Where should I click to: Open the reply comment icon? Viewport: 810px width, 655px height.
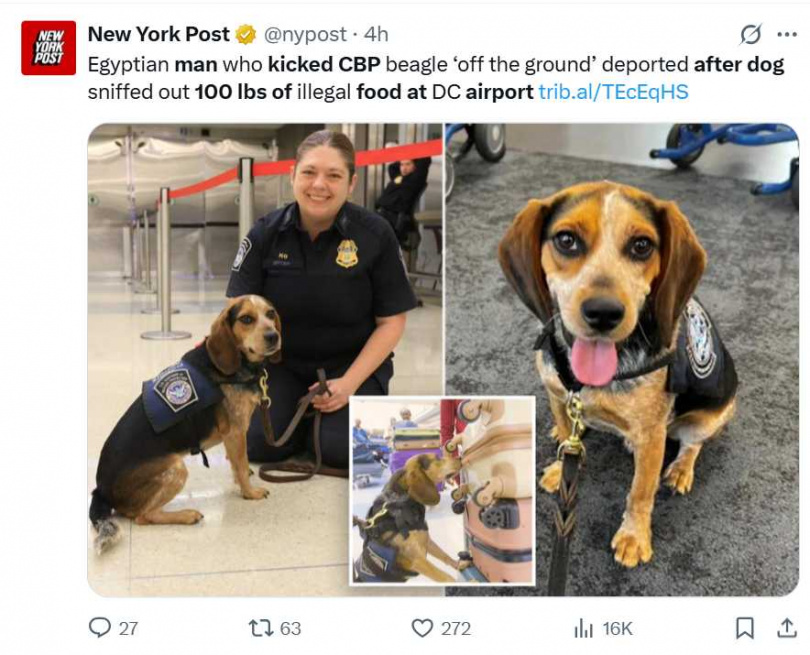click(x=99, y=628)
